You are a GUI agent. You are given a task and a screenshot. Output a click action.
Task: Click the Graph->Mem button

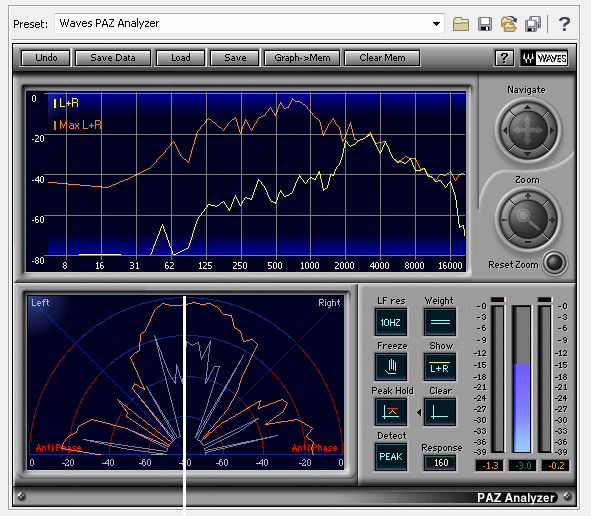[302, 58]
